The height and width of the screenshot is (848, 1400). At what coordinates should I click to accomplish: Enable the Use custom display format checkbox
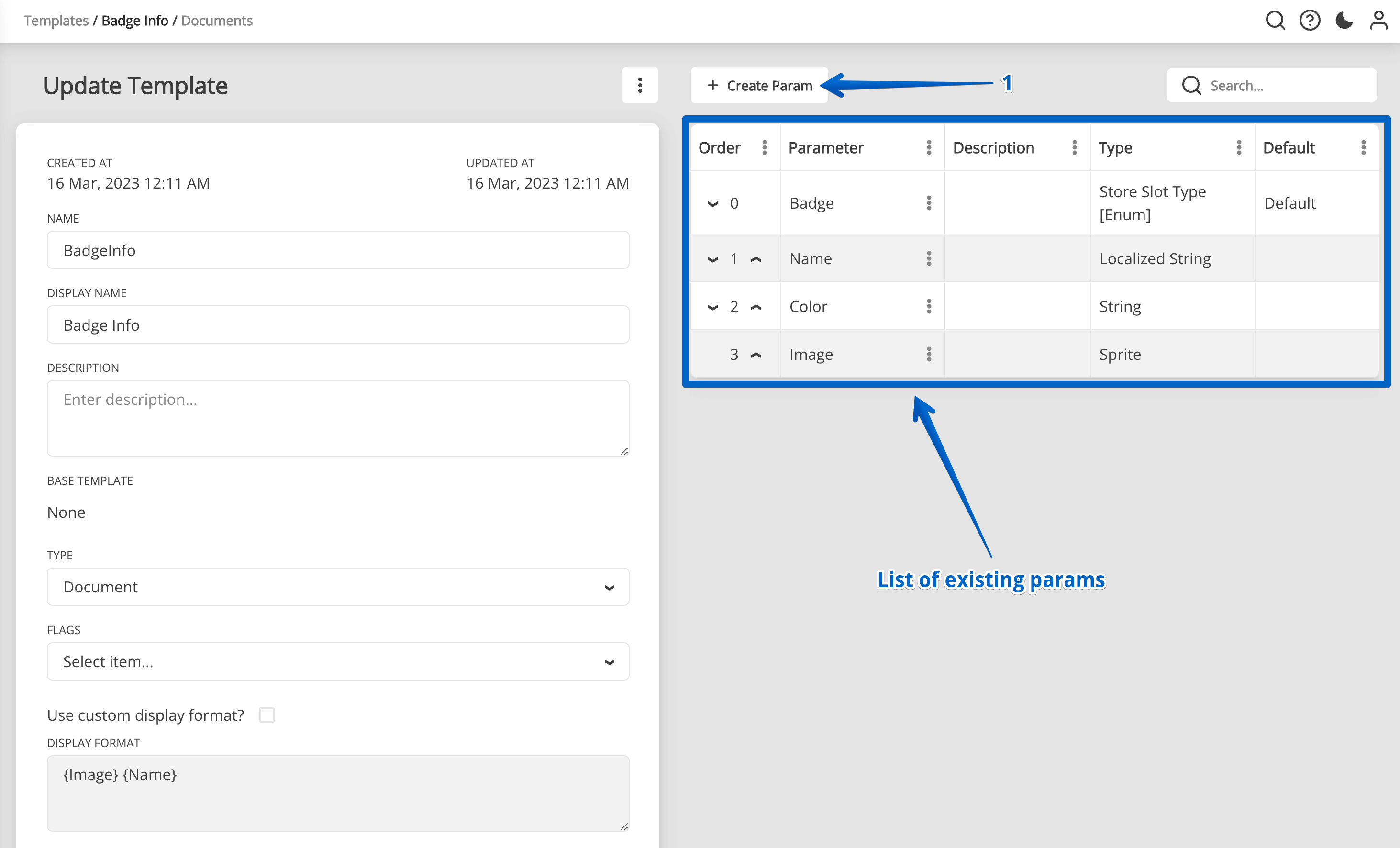[x=267, y=715]
